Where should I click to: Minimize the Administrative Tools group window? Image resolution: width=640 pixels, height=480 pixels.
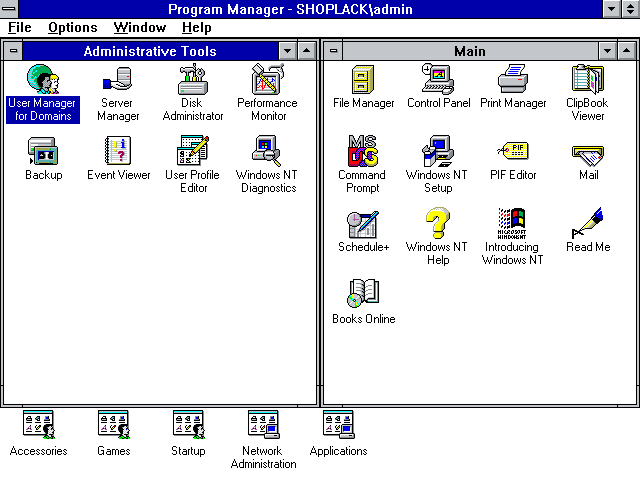coord(287,51)
